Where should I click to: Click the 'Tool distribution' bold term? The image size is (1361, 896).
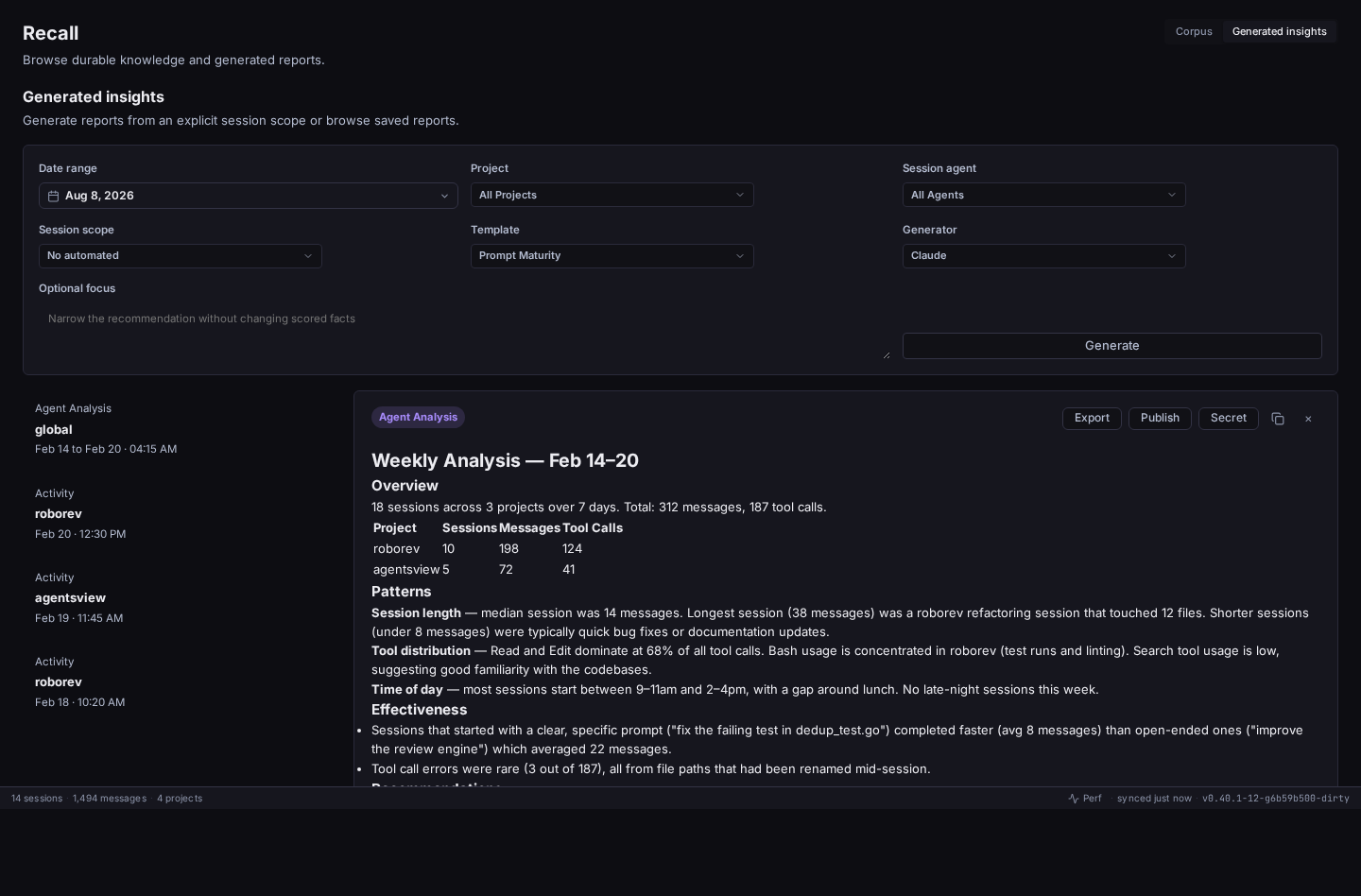click(421, 650)
